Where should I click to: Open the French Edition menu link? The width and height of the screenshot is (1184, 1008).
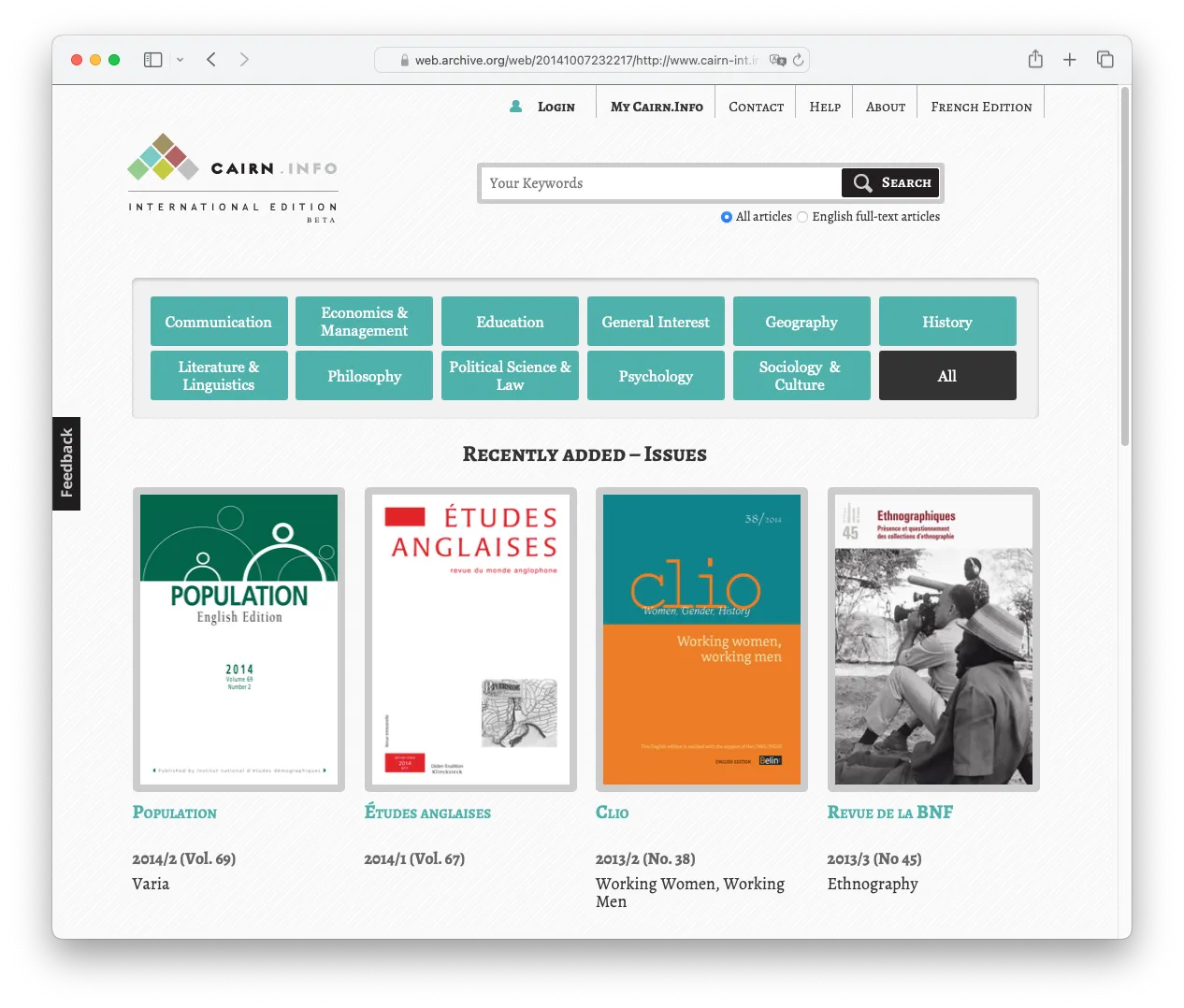pos(981,107)
